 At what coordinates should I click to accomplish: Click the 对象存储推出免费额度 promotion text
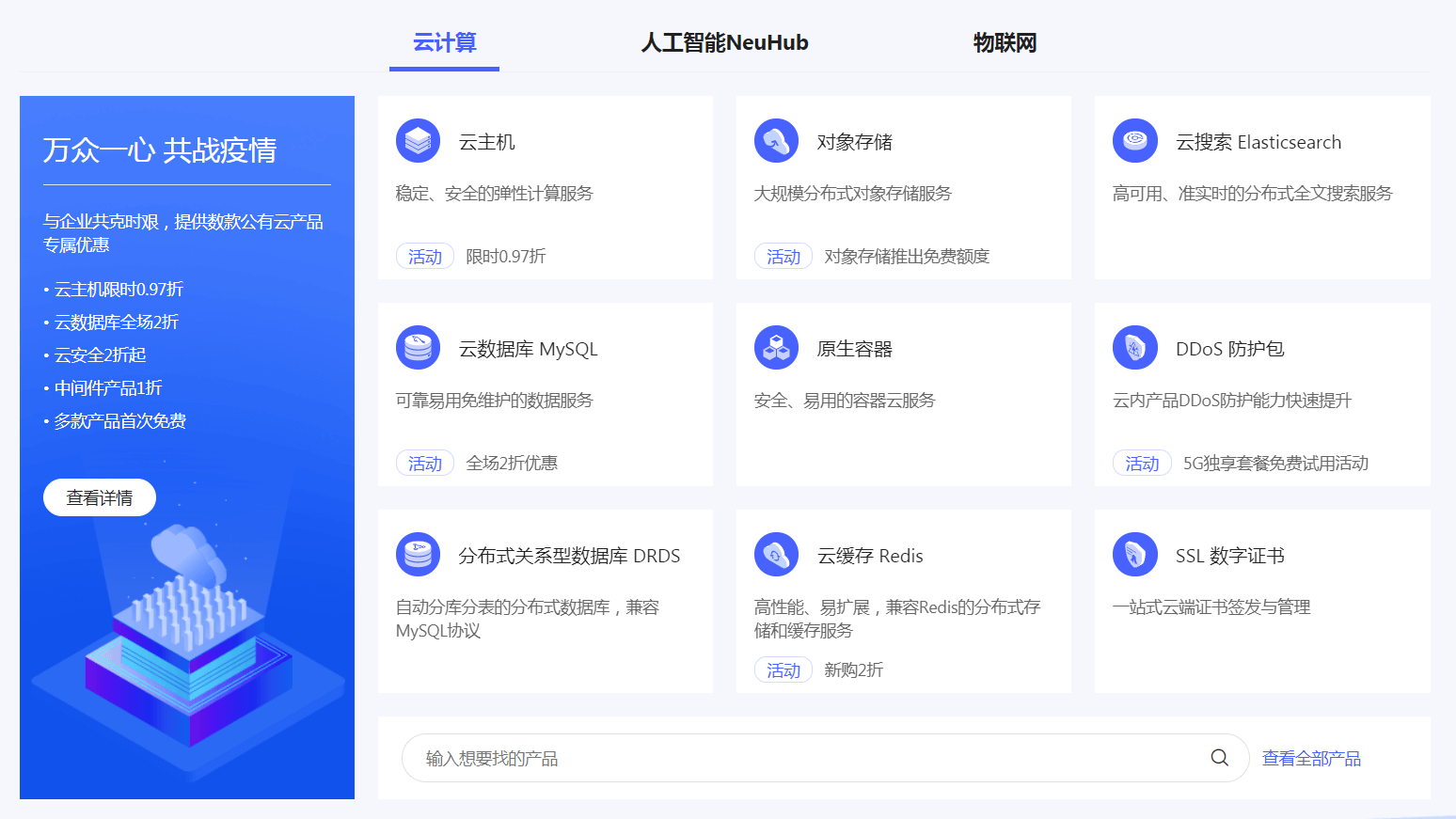(x=907, y=257)
